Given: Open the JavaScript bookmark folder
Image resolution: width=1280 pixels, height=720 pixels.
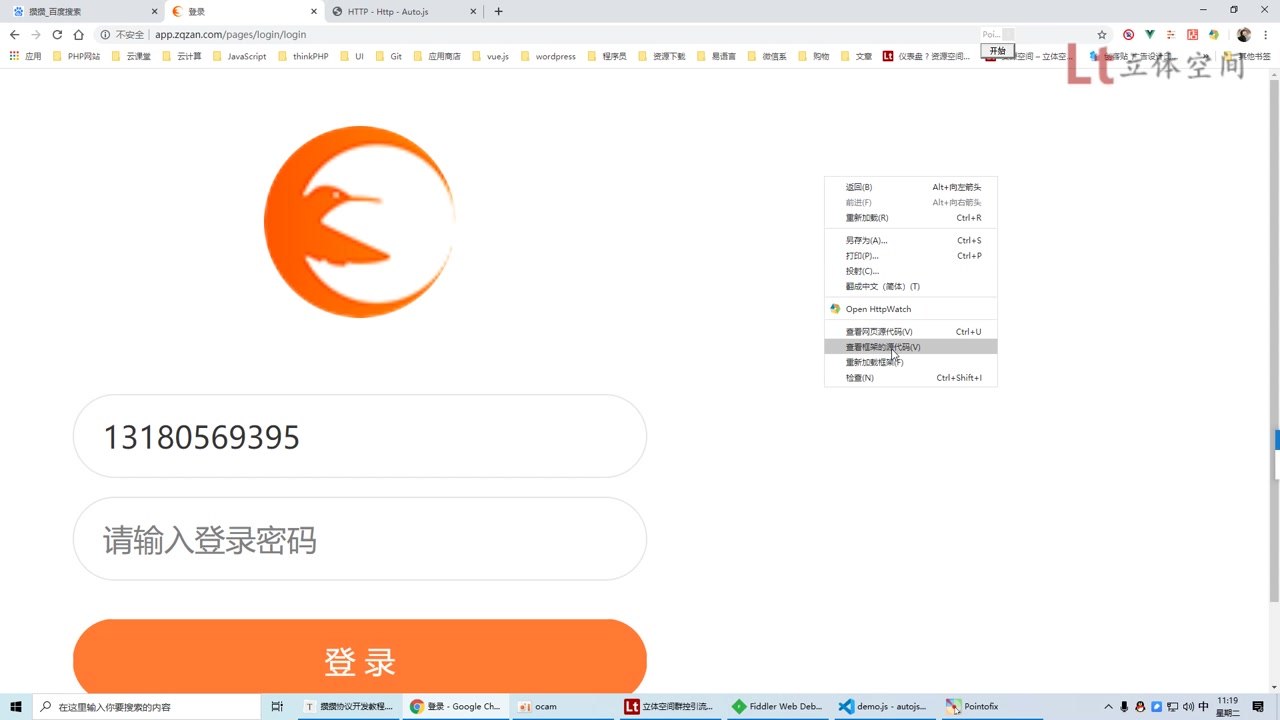Looking at the screenshot, I should tap(239, 56).
